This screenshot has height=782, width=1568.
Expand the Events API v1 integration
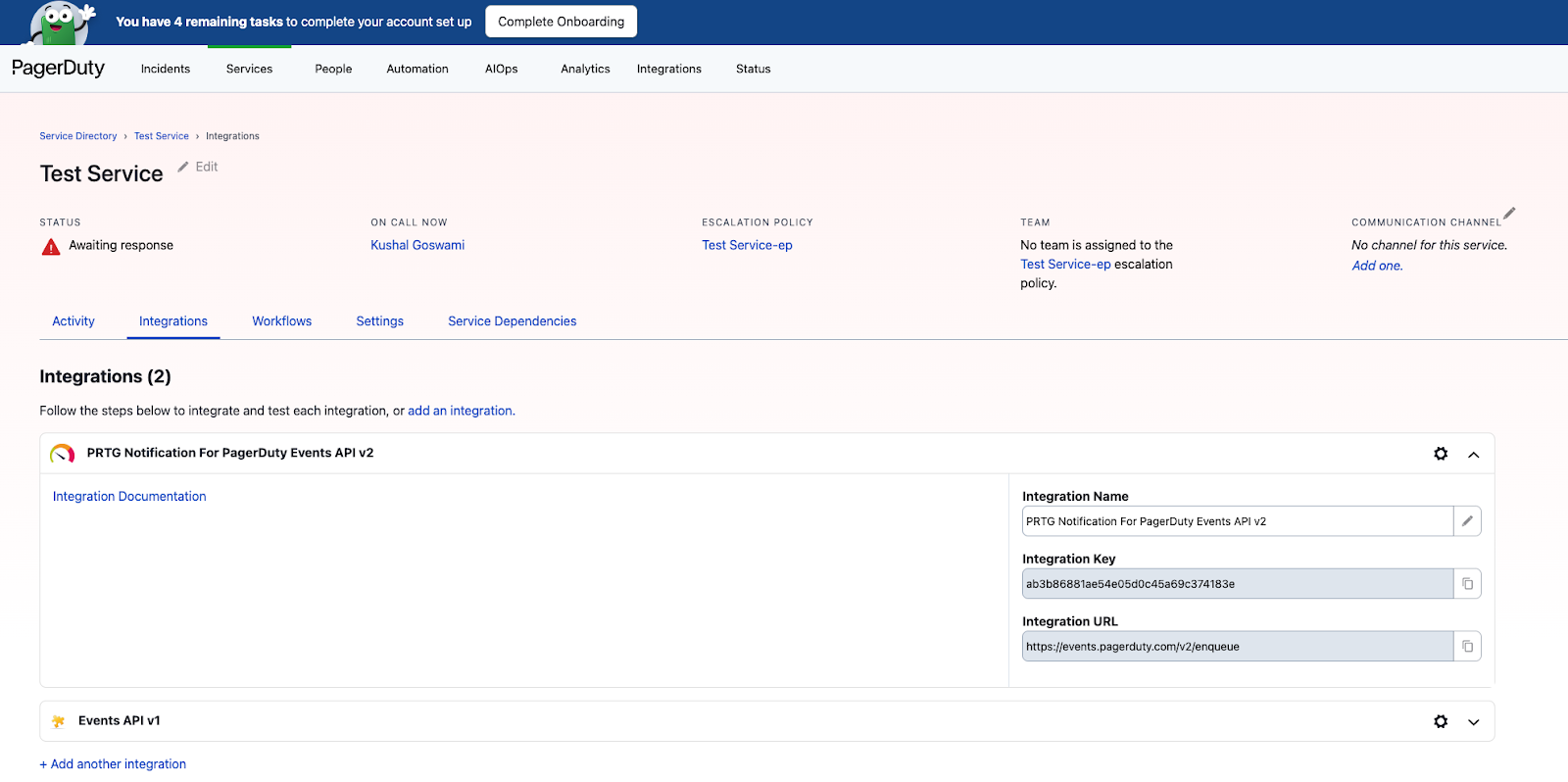(x=1473, y=722)
